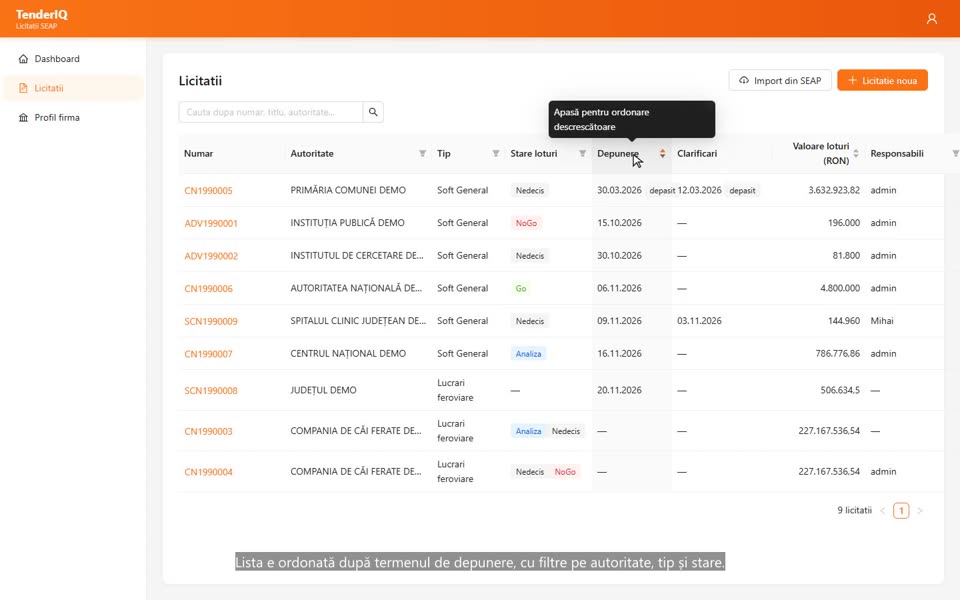
Task: Click the value 196.000
Action: (x=844, y=223)
